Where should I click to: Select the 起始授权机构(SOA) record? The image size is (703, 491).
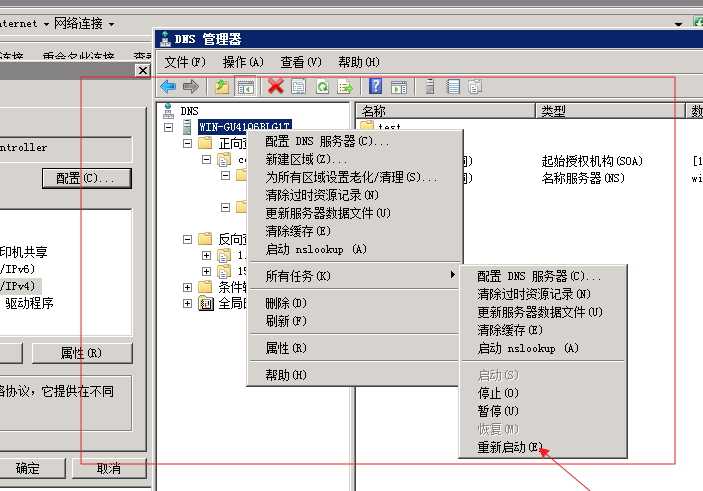click(592, 161)
